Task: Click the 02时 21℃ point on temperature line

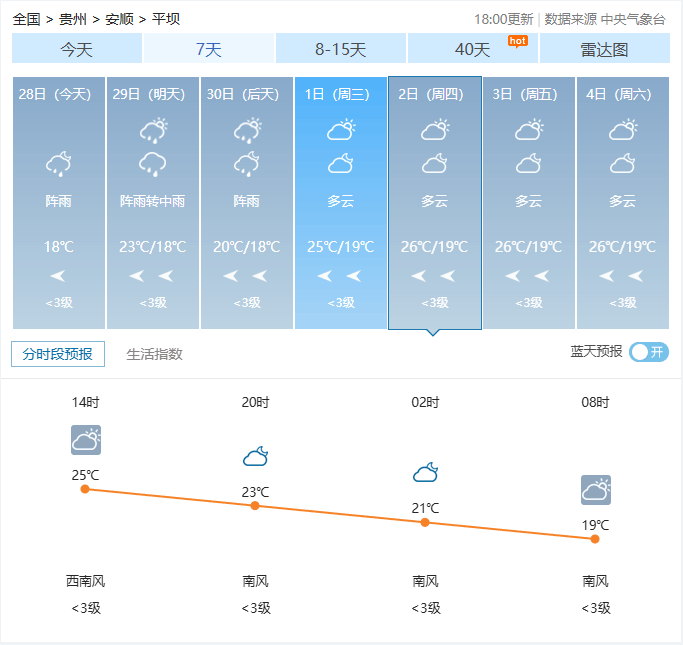Action: coord(425,522)
